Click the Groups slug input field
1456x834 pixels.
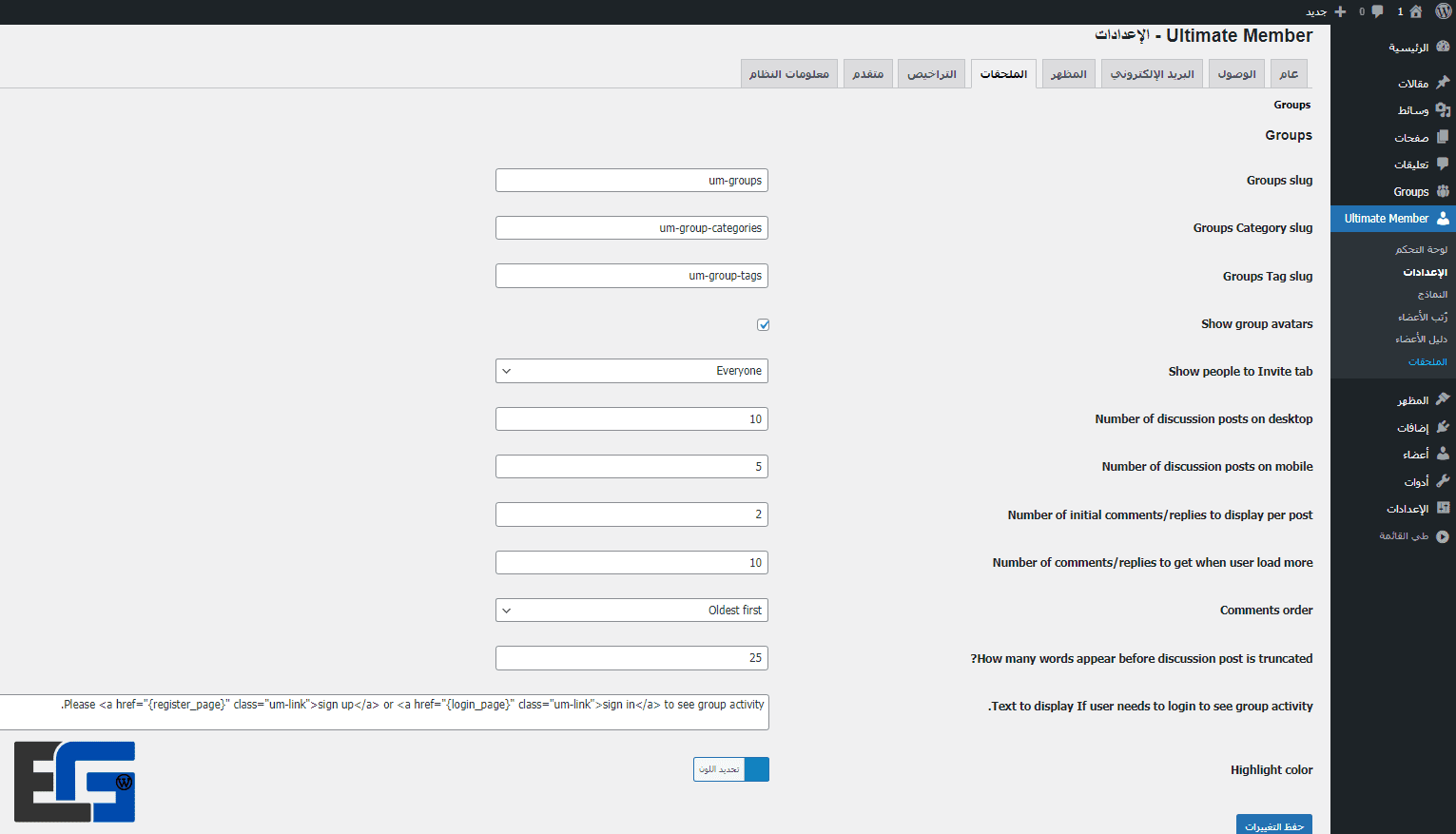(631, 181)
